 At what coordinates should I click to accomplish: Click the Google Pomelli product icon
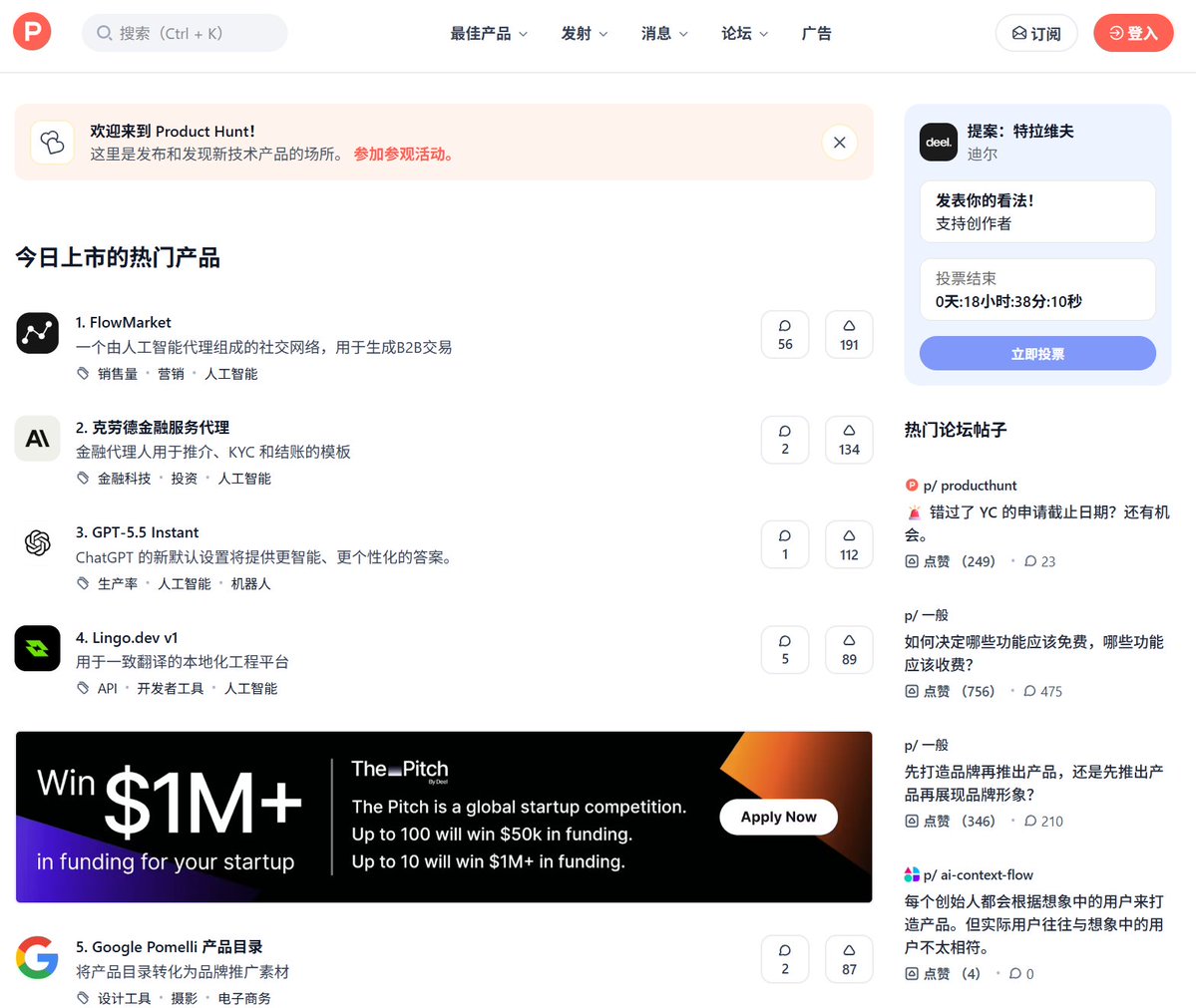point(37,958)
